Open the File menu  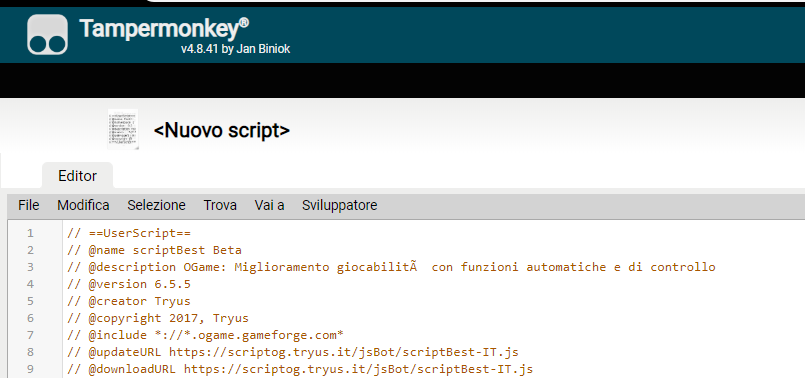point(29,205)
